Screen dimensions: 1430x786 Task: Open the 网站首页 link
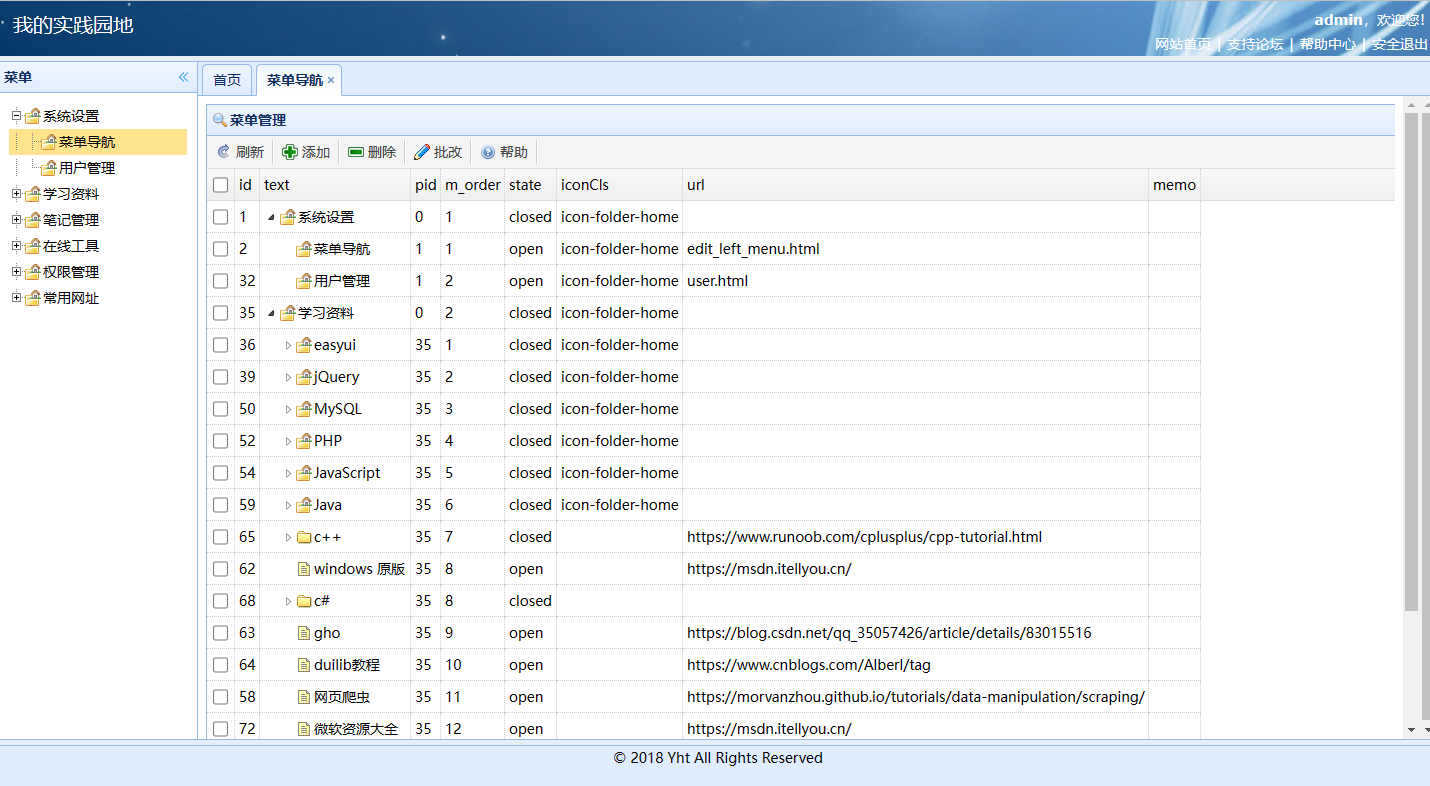tap(1183, 44)
